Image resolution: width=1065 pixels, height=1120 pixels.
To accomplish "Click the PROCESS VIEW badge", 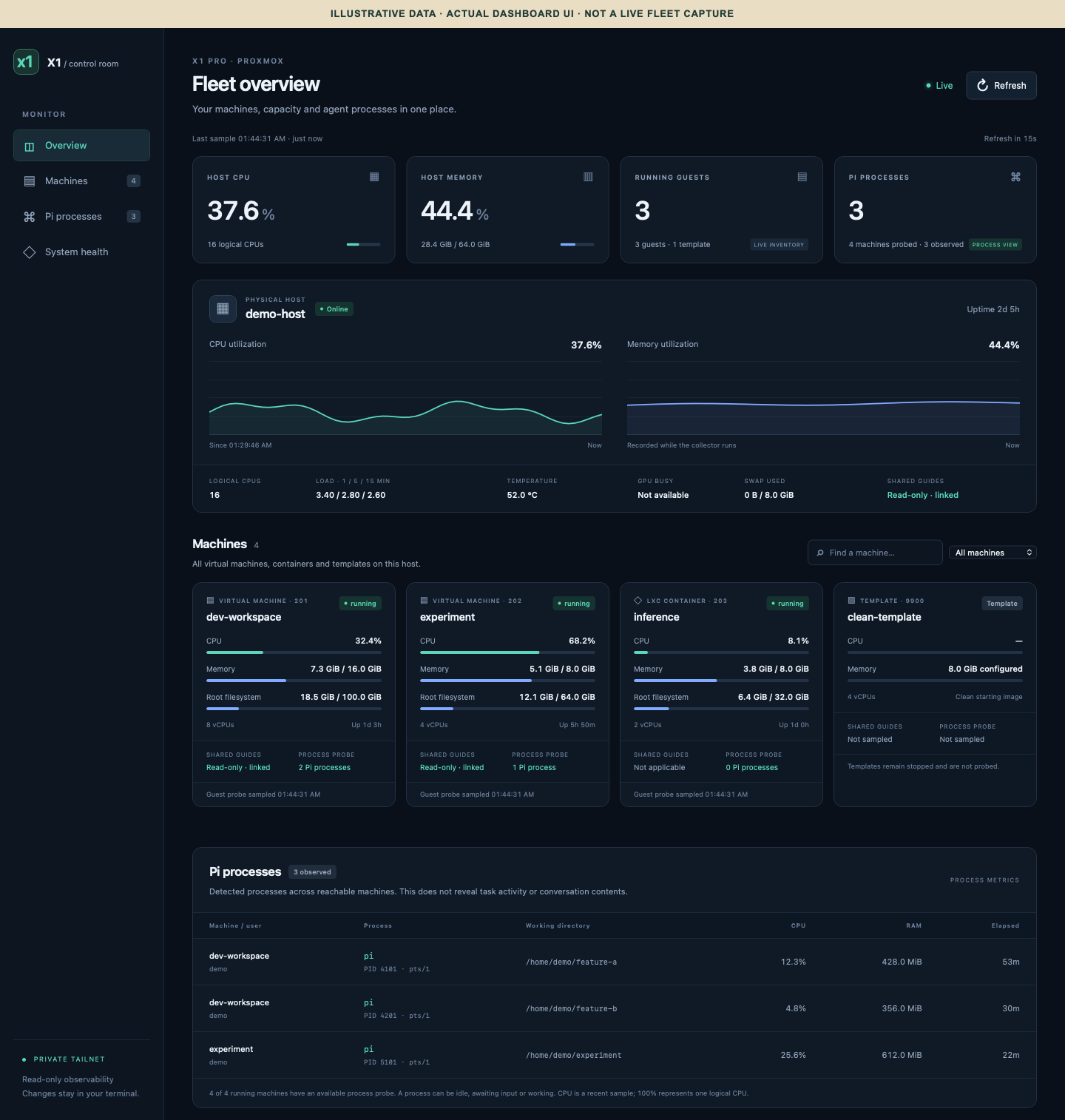I will tap(995, 245).
